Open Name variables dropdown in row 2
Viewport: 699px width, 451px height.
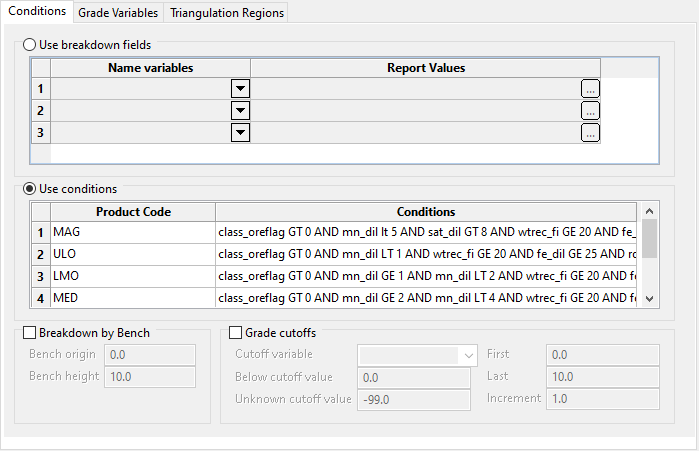[240, 110]
